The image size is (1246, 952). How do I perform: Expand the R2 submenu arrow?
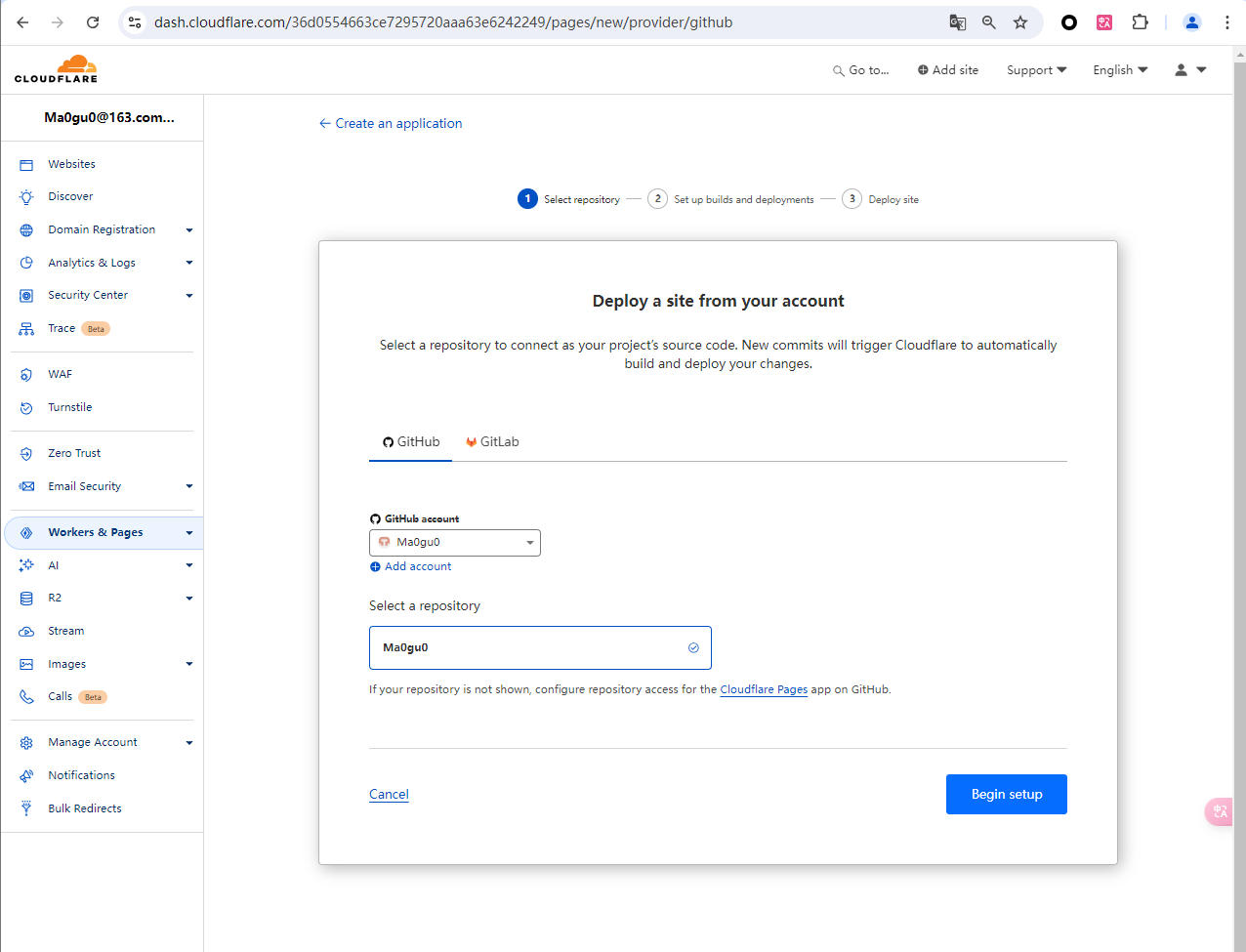point(189,599)
